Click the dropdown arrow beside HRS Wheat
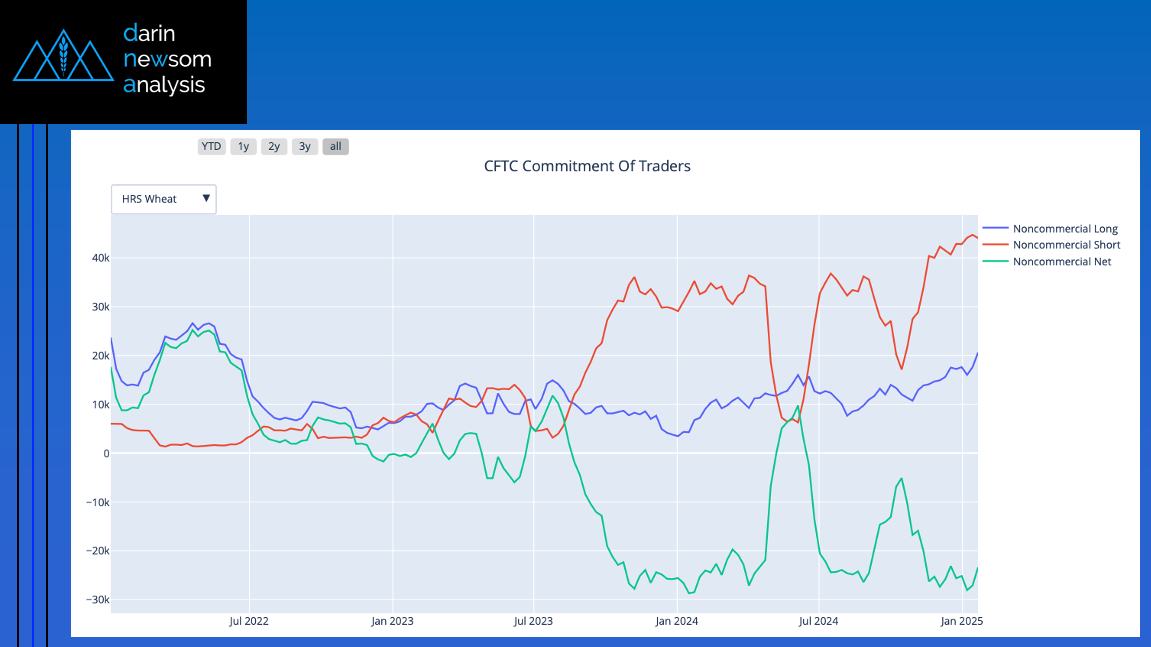This screenshot has width=1151, height=647. pos(206,198)
